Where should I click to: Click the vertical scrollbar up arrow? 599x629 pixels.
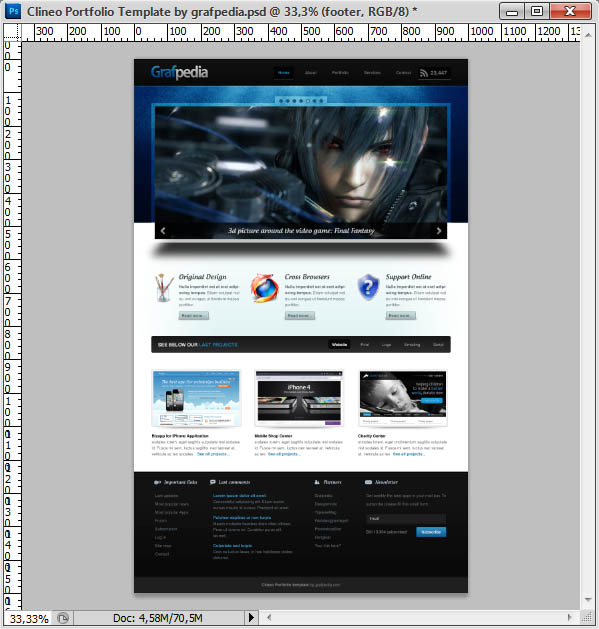click(588, 35)
